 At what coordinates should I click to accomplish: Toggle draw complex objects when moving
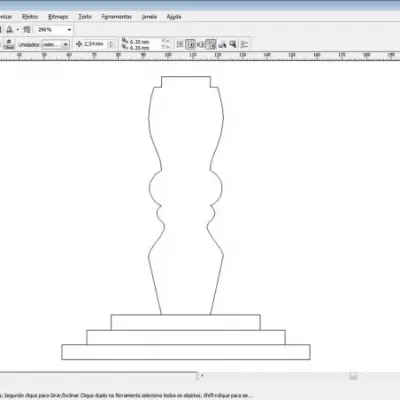click(x=222, y=44)
